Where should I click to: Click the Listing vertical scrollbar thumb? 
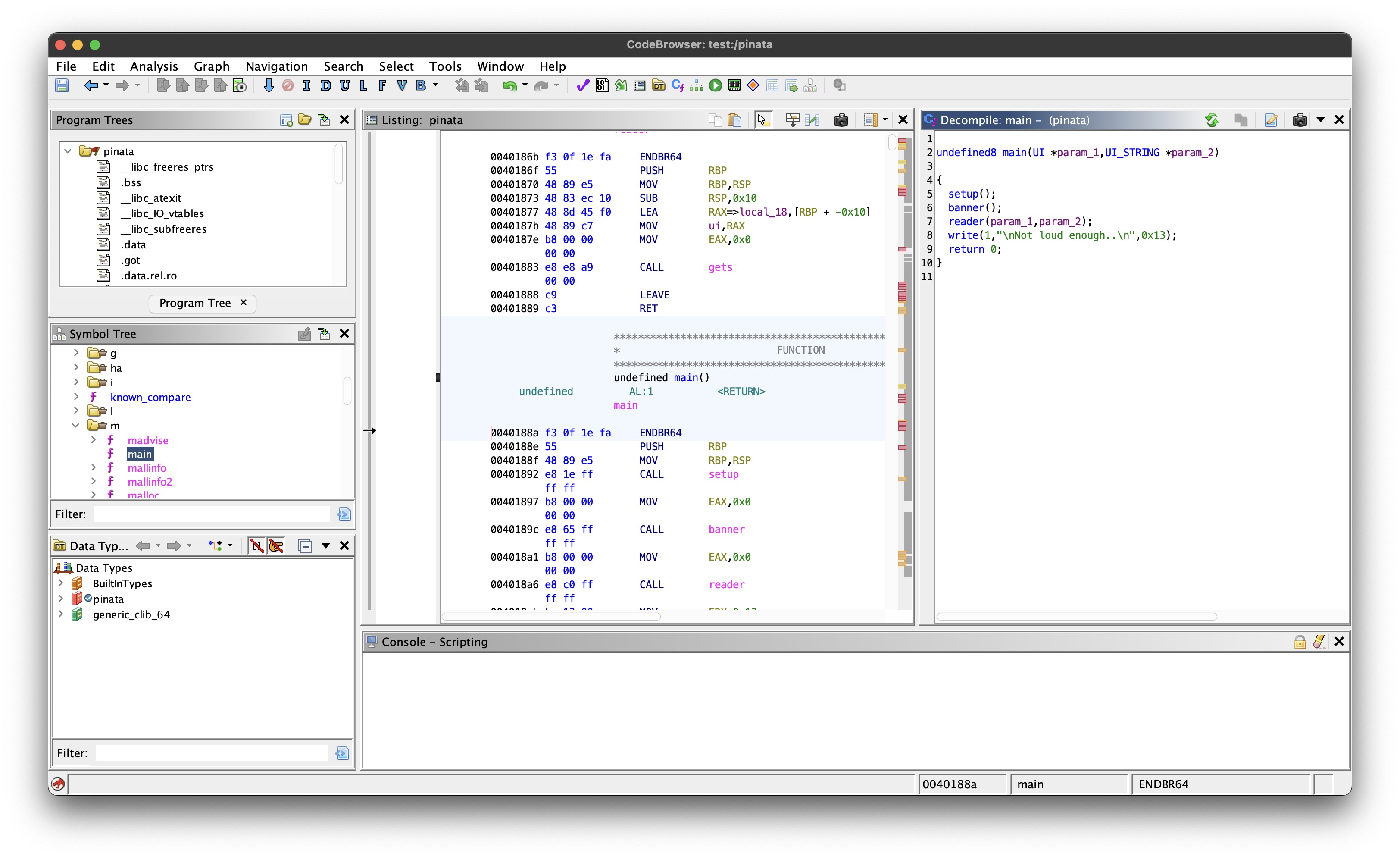[892, 143]
